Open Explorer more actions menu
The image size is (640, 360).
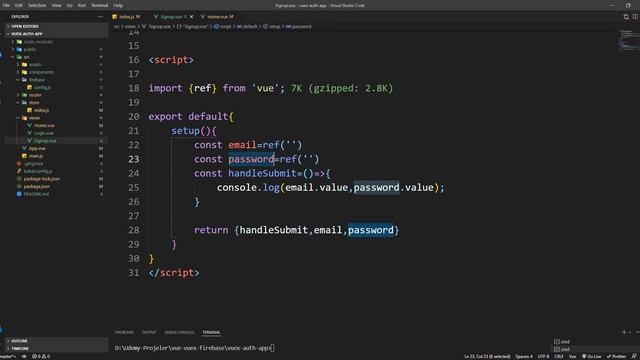[100, 17]
